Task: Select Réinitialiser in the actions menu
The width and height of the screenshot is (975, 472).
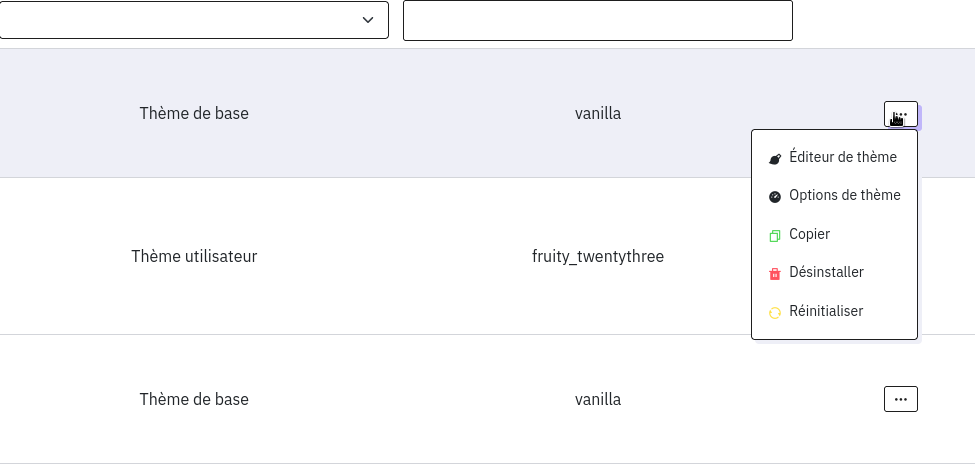Action: point(825,311)
